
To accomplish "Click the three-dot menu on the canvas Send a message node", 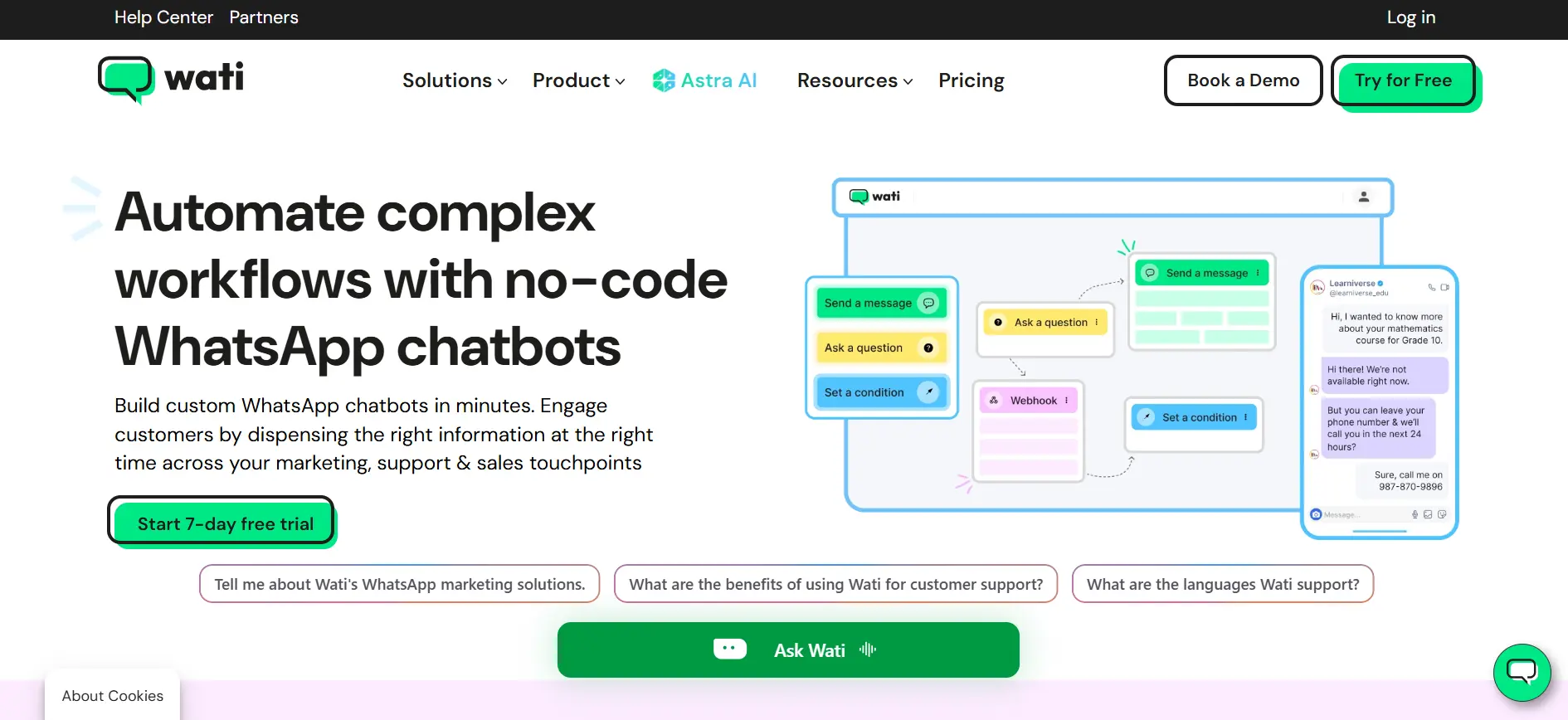I will [1258, 273].
